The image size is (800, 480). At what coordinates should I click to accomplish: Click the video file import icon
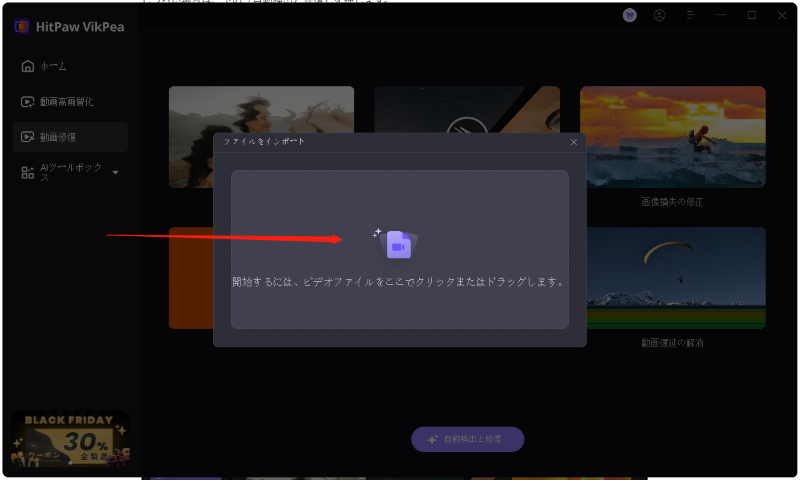[x=399, y=244]
